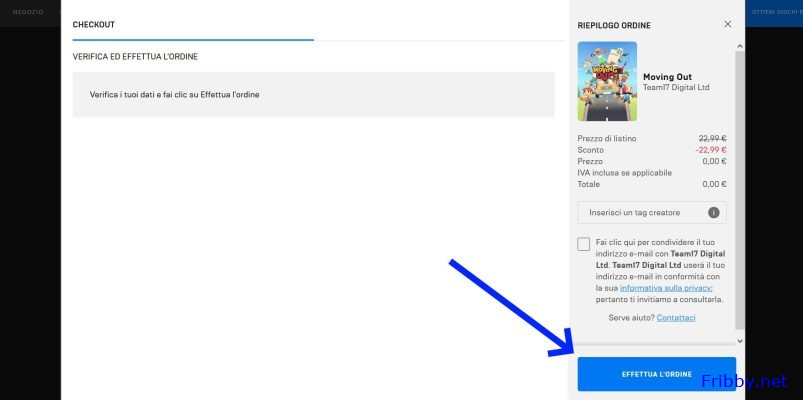Click the Moving Out game title

click(667, 76)
